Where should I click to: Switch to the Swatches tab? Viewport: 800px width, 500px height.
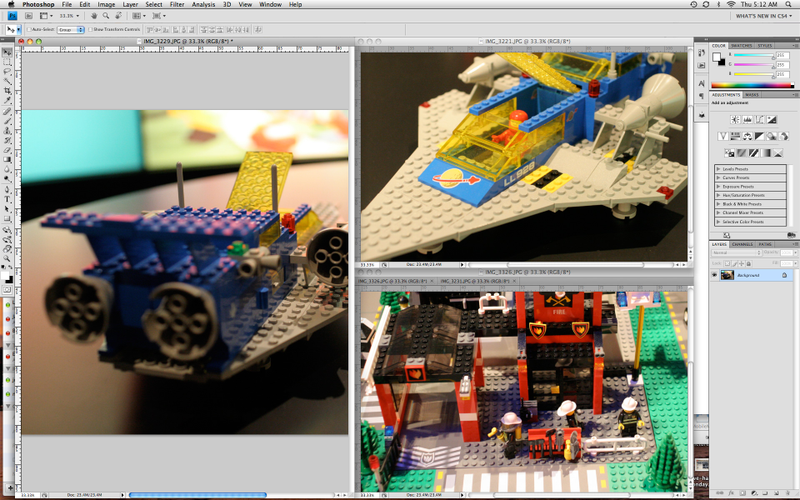(x=742, y=45)
